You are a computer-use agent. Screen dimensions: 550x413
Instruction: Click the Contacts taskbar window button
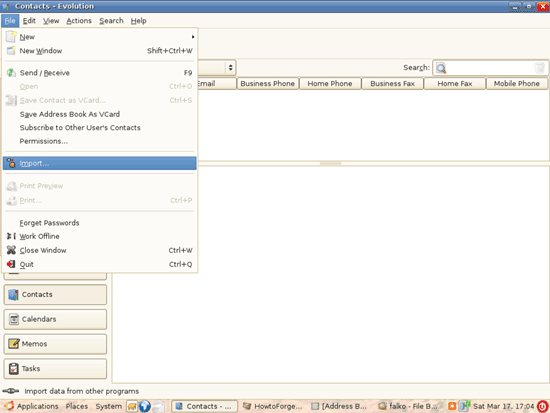[x=204, y=406]
